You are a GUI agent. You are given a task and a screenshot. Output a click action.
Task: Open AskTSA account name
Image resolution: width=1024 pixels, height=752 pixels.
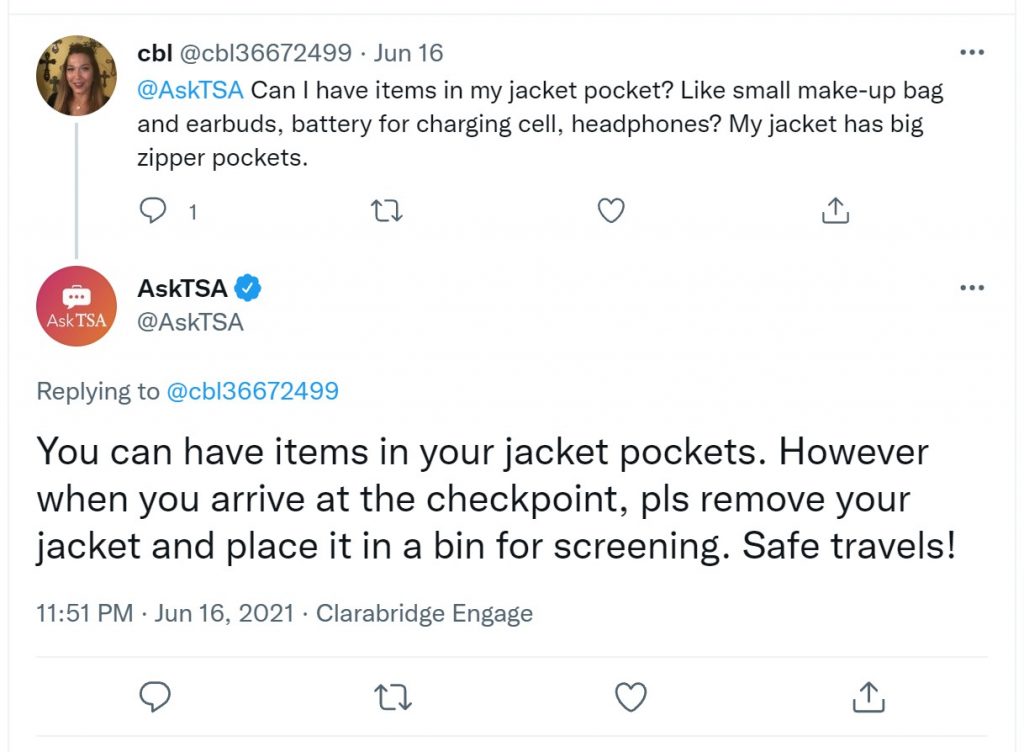coord(182,288)
